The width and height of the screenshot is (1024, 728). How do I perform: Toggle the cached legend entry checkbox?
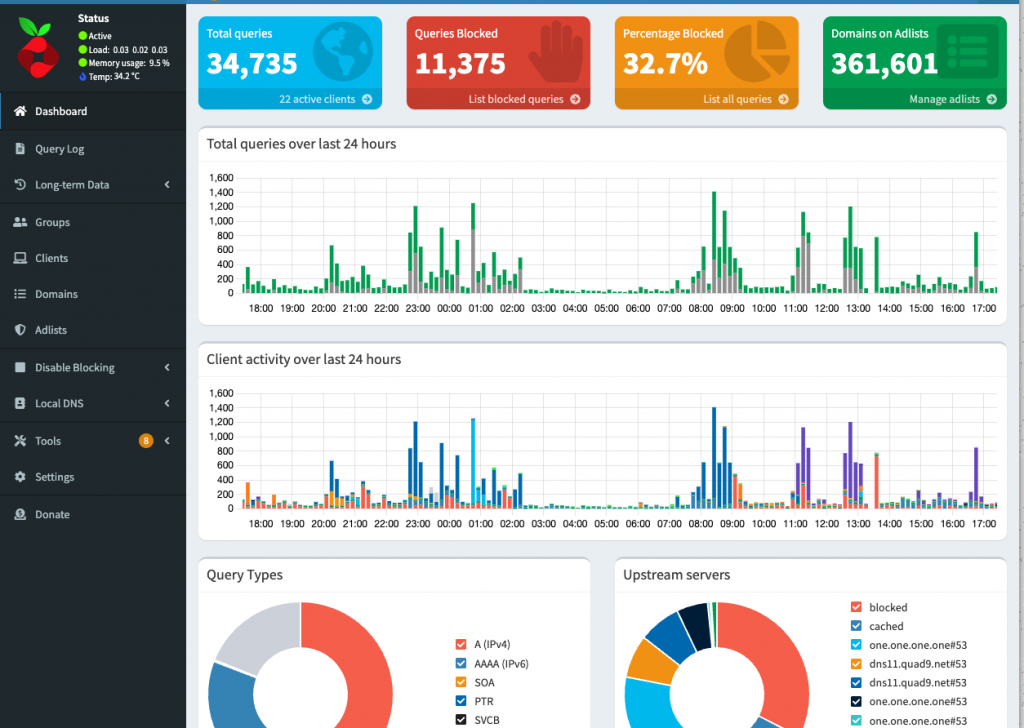click(x=855, y=626)
